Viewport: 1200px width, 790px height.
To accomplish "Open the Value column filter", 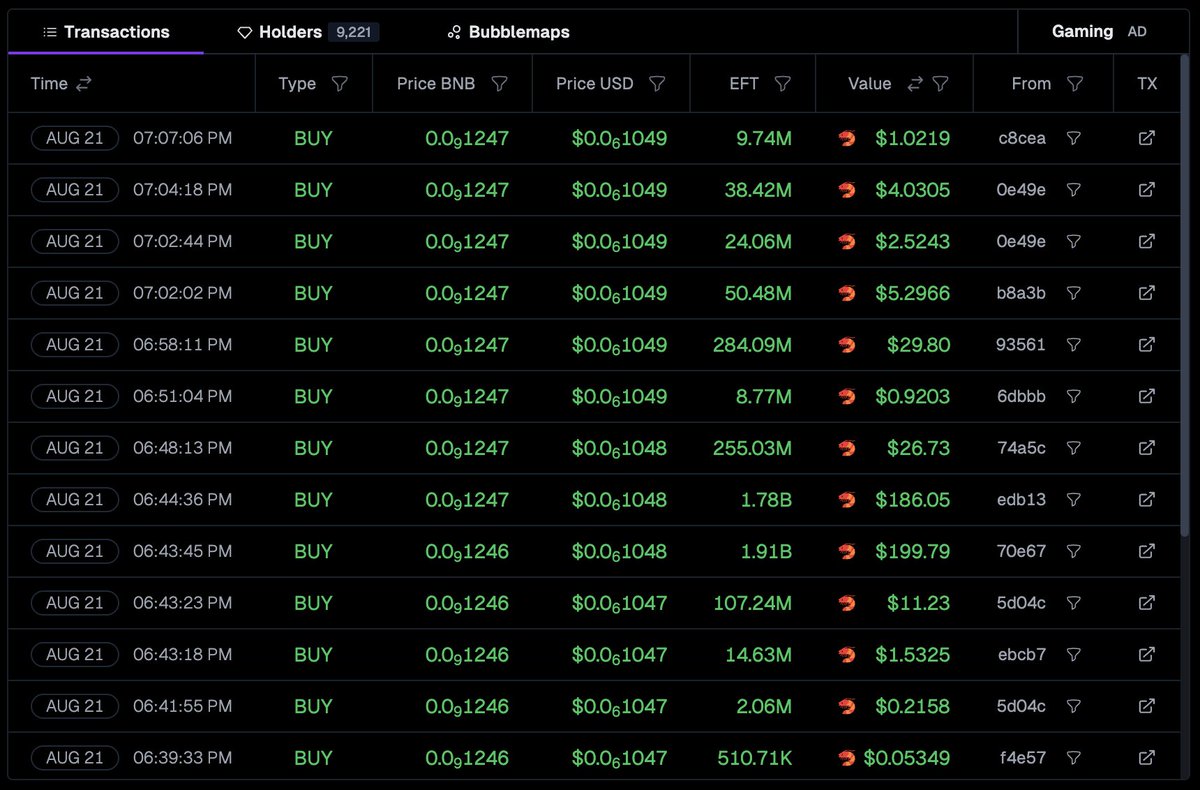I will click(940, 84).
